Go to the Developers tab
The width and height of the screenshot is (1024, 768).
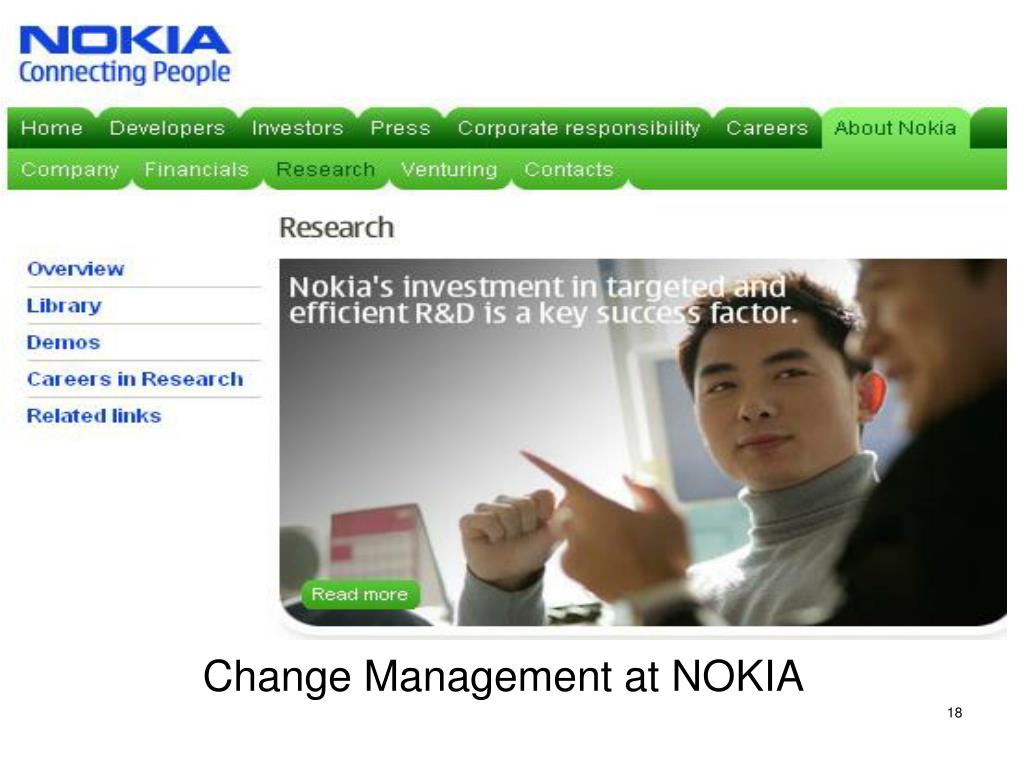pyautogui.click(x=167, y=128)
